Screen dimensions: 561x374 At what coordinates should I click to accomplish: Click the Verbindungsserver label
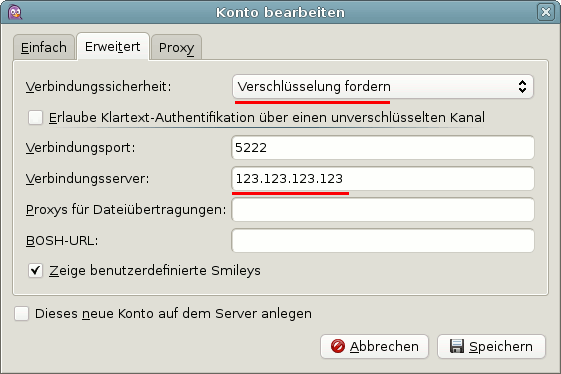coord(87,178)
